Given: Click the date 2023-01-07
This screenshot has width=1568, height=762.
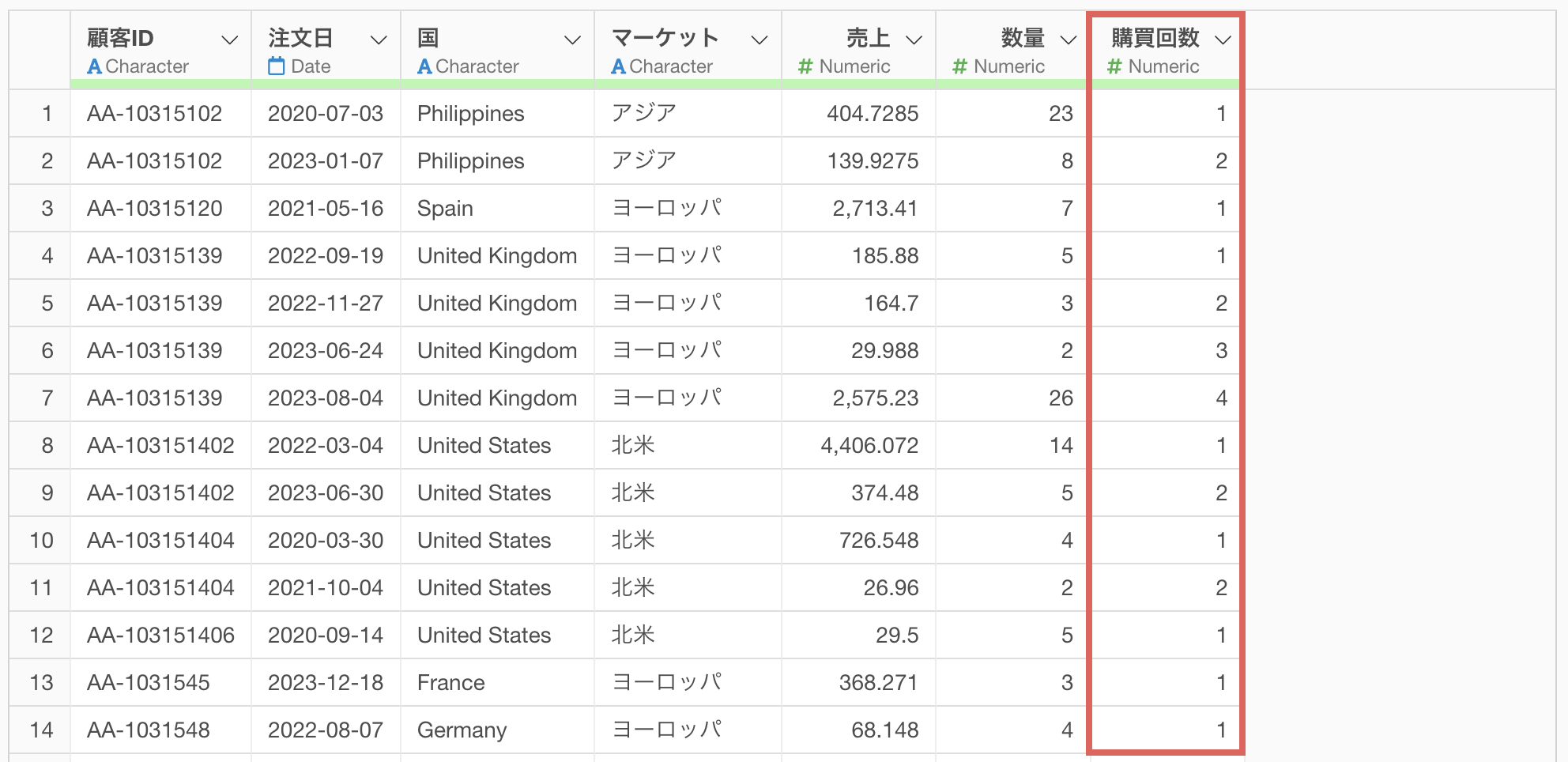Looking at the screenshot, I should click(x=326, y=161).
